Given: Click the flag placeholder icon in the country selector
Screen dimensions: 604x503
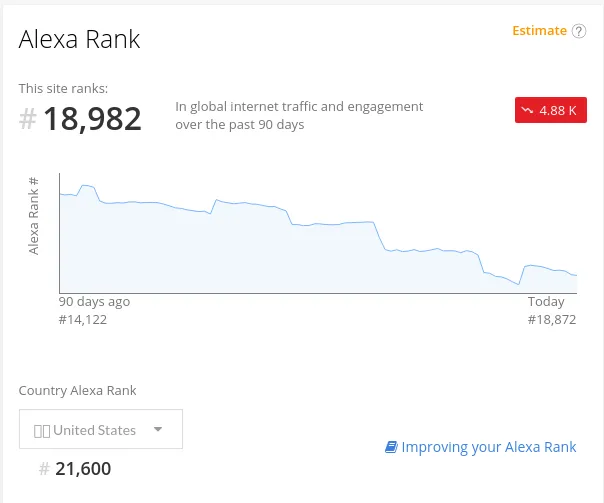Looking at the screenshot, I should click(x=42, y=431).
